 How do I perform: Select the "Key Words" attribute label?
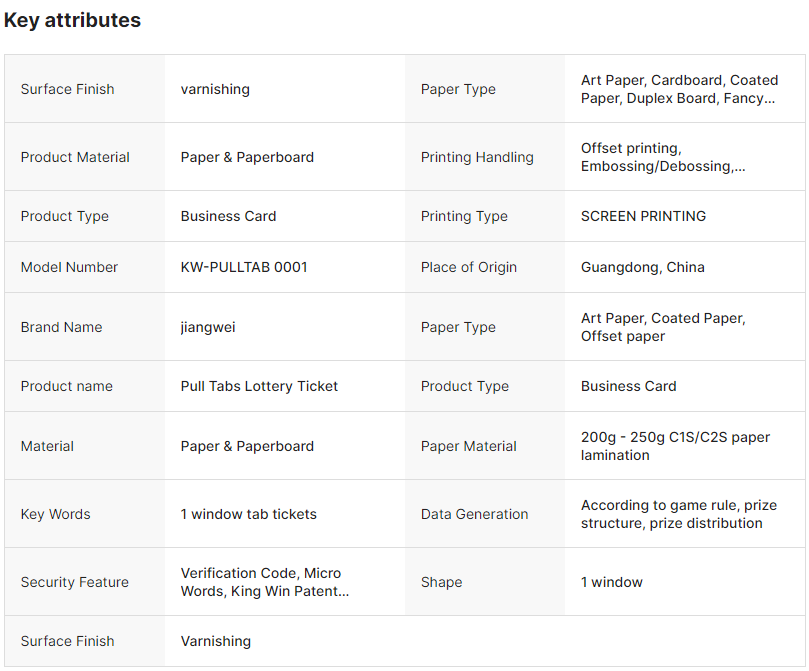(55, 514)
